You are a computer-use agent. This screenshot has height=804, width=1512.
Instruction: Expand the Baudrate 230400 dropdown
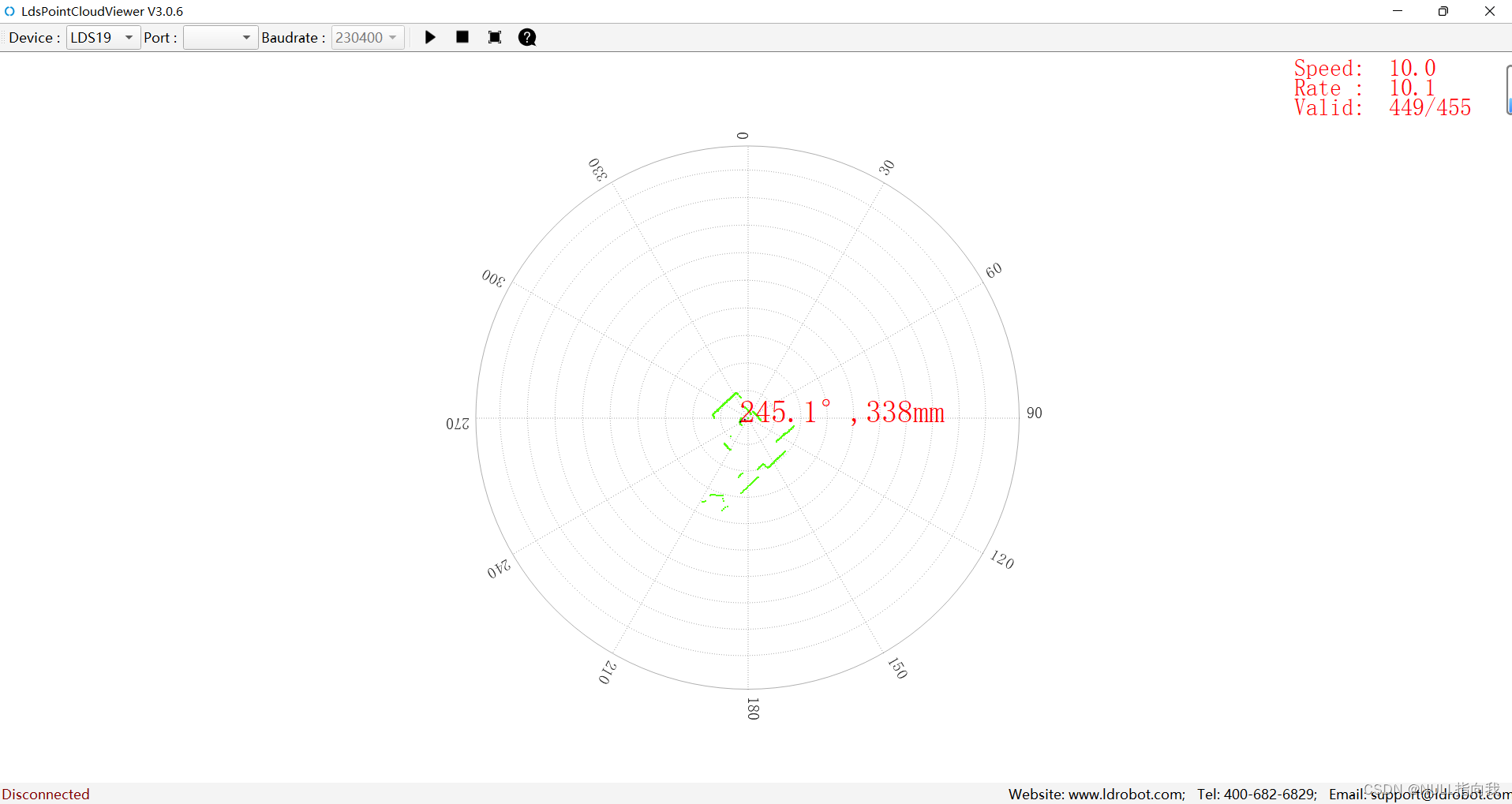[368, 37]
